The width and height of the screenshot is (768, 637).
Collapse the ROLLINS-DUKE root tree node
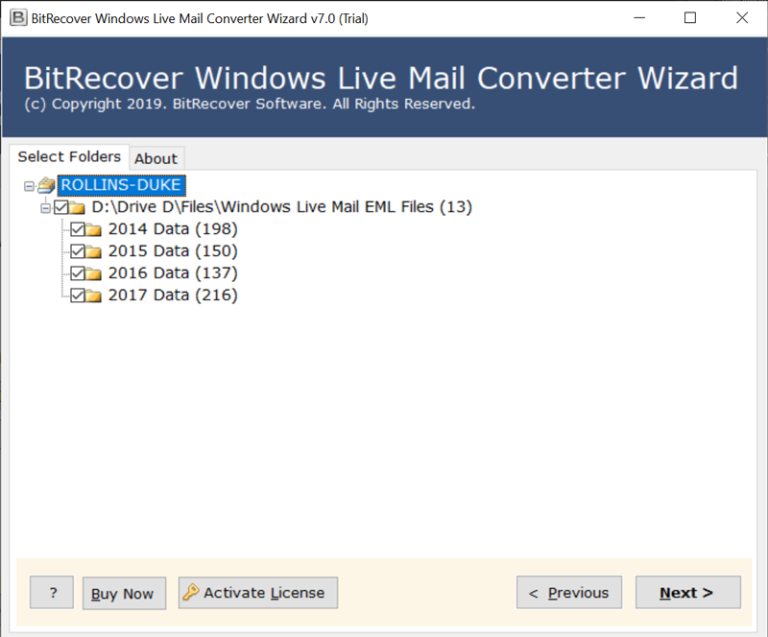coord(29,185)
